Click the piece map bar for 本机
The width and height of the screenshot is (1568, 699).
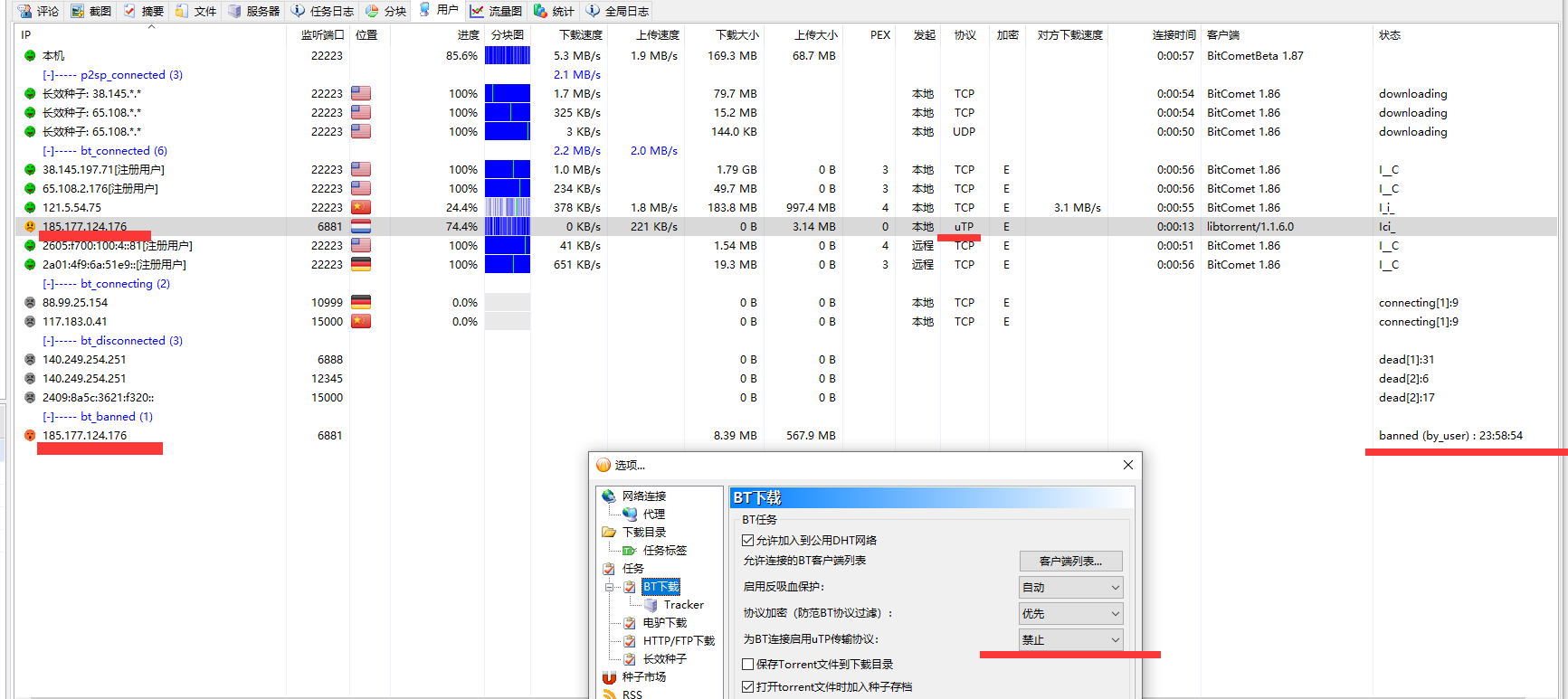click(x=508, y=56)
